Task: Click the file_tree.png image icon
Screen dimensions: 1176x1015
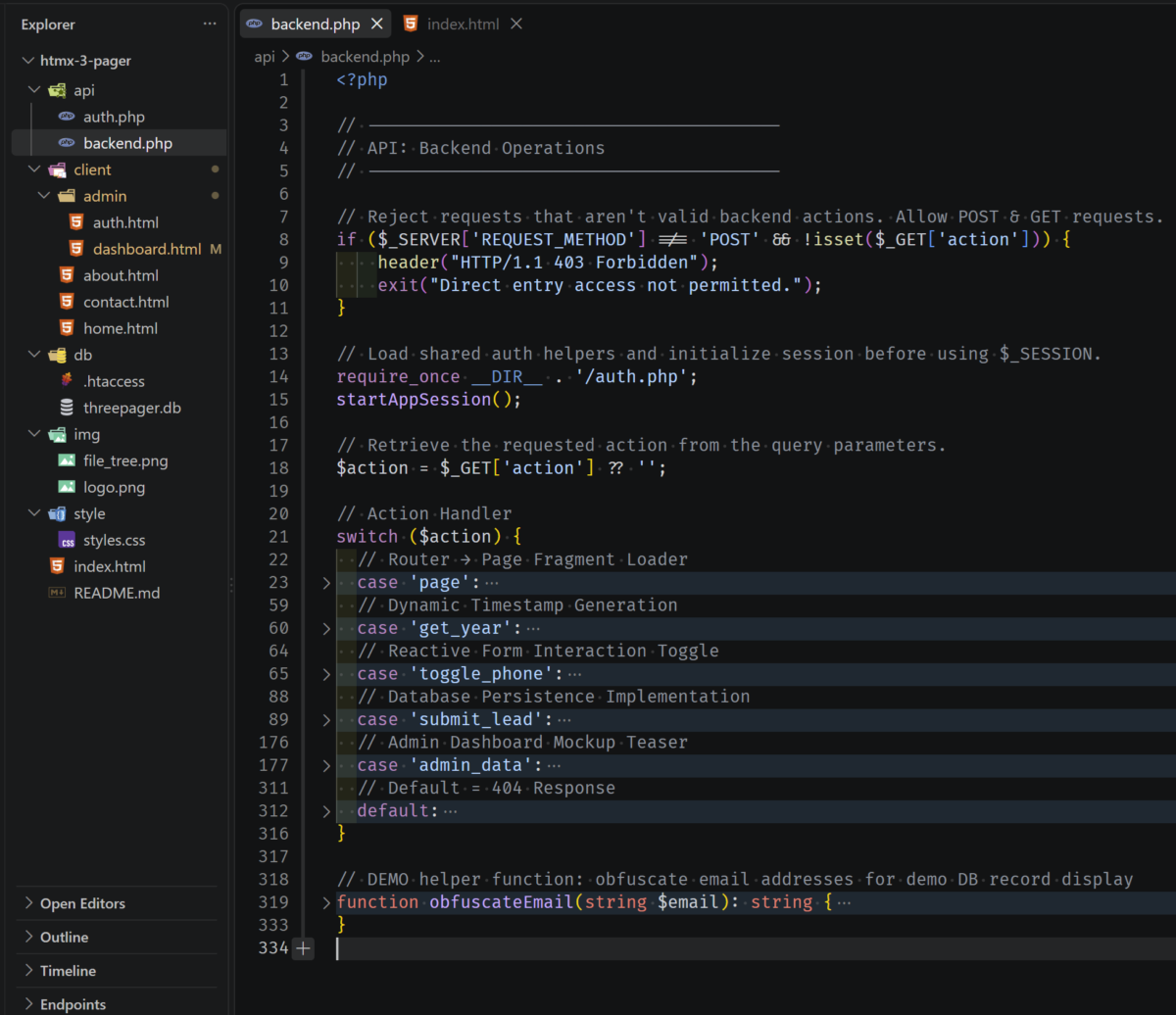Action: click(x=67, y=460)
